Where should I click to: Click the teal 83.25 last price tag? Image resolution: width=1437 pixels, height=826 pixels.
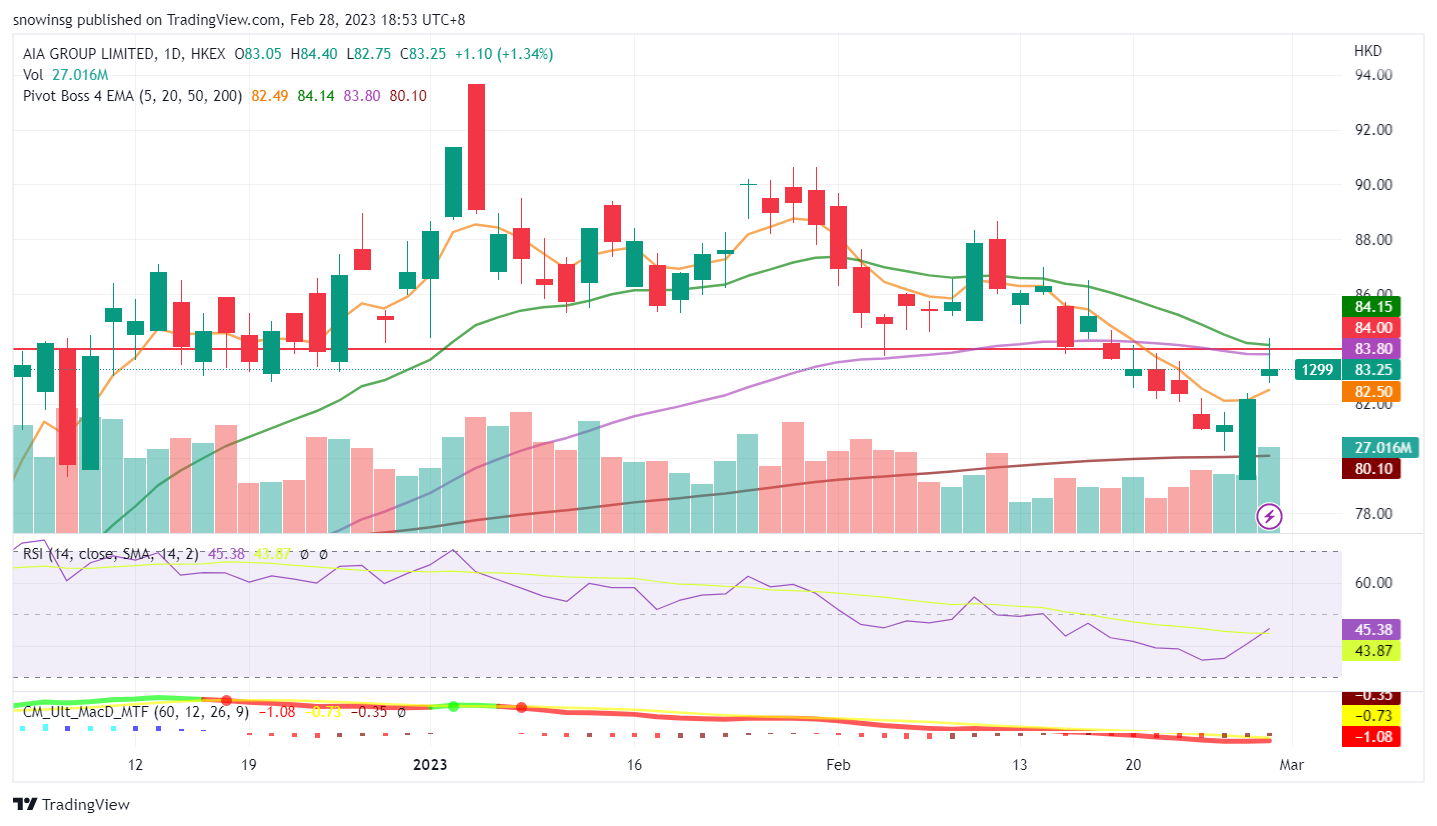(x=1373, y=370)
